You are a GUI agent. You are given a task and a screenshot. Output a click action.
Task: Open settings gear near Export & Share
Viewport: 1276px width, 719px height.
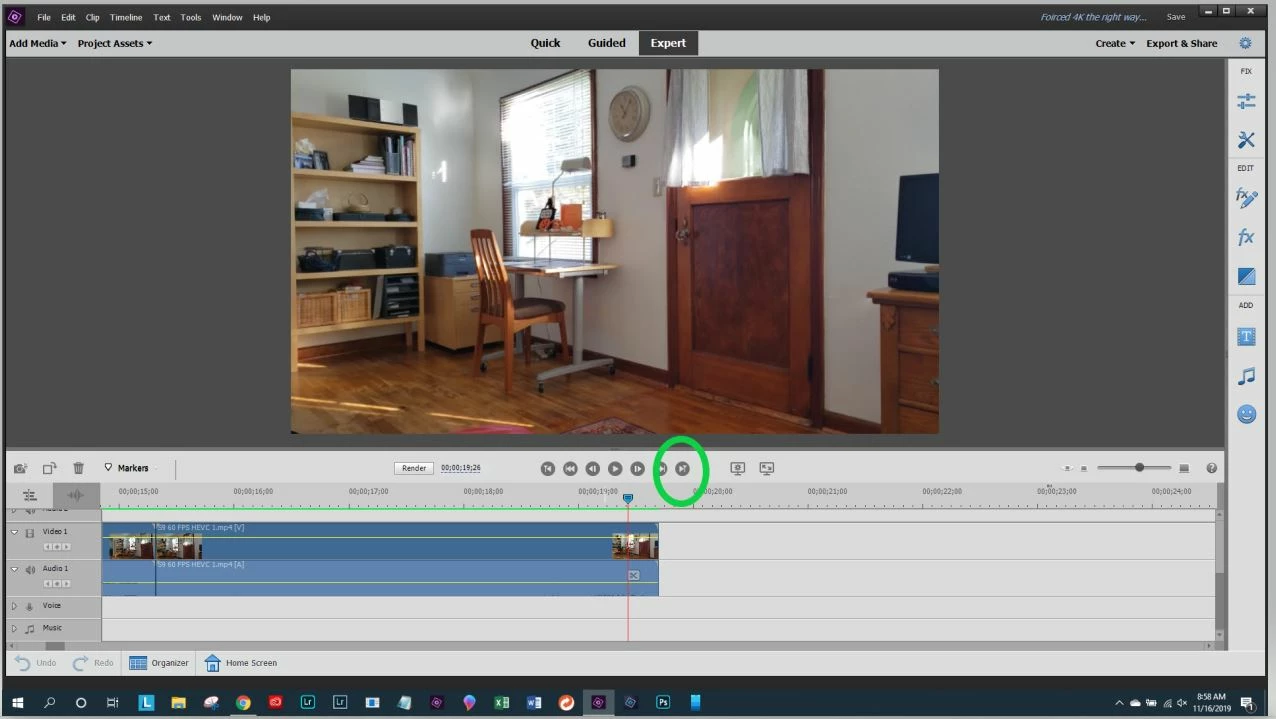tap(1245, 43)
